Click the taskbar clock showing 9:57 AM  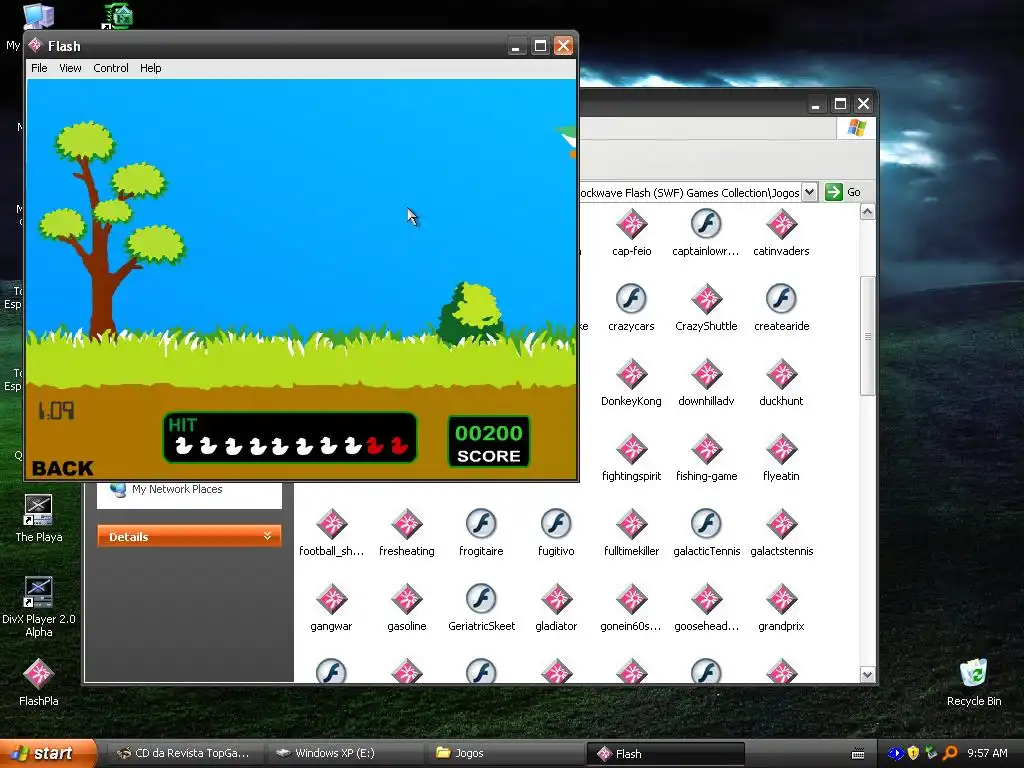pos(987,753)
